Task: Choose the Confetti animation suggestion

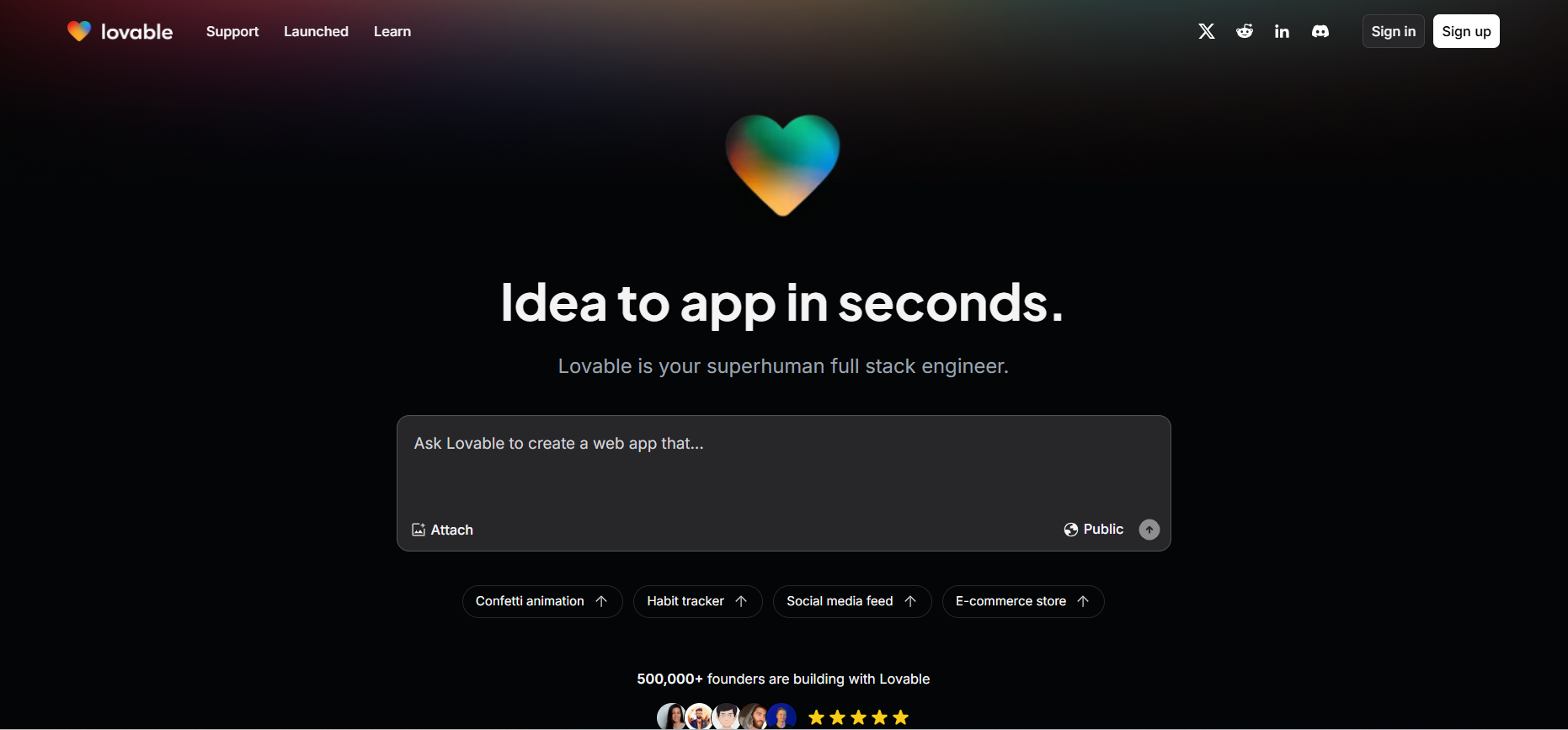Action: pyautogui.click(x=542, y=601)
